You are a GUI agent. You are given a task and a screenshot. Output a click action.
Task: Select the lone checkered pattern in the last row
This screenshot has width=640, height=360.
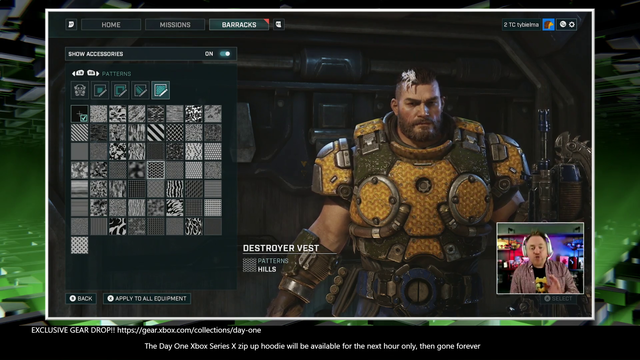pos(80,245)
